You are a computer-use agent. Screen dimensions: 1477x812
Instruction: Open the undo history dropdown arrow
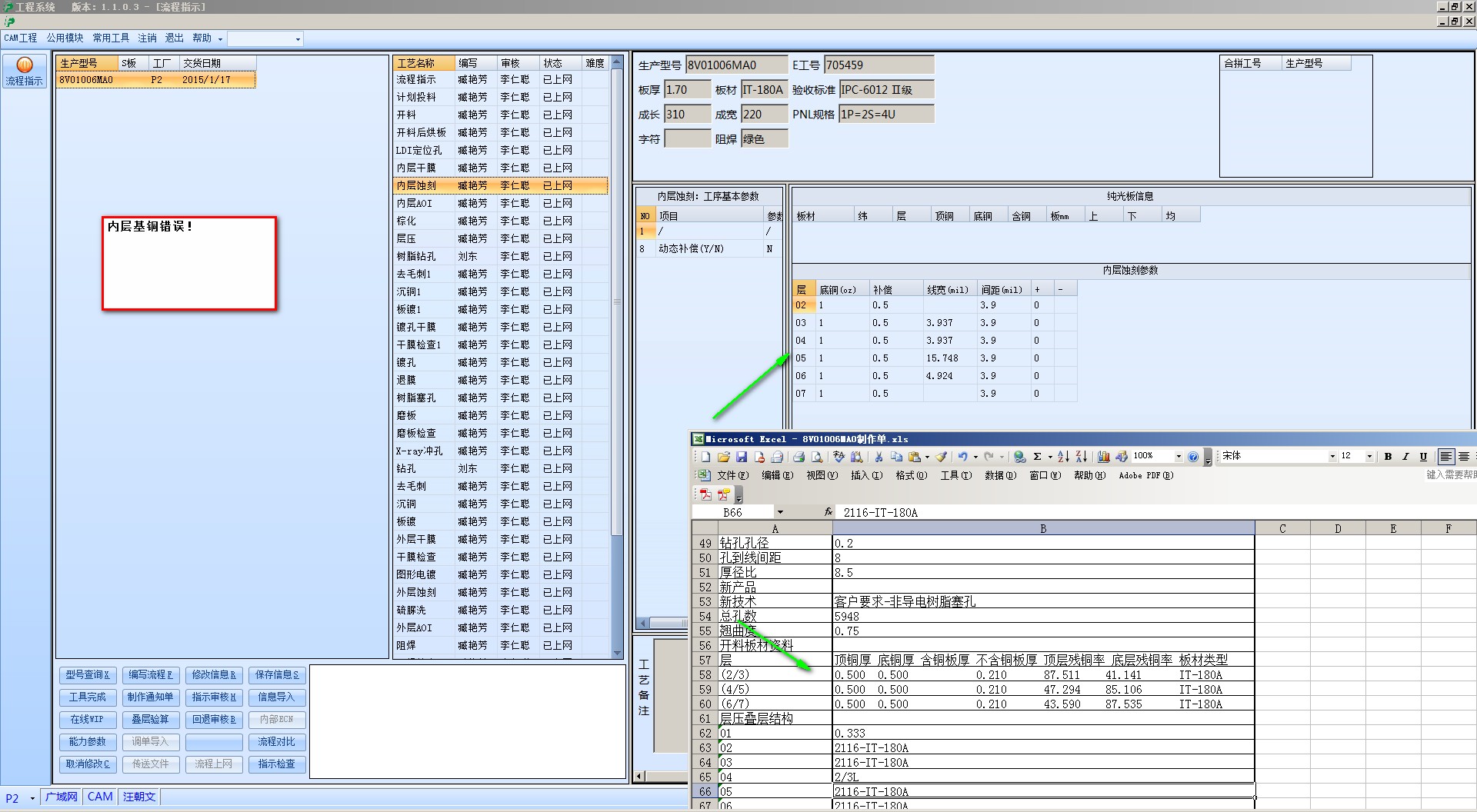click(975, 457)
